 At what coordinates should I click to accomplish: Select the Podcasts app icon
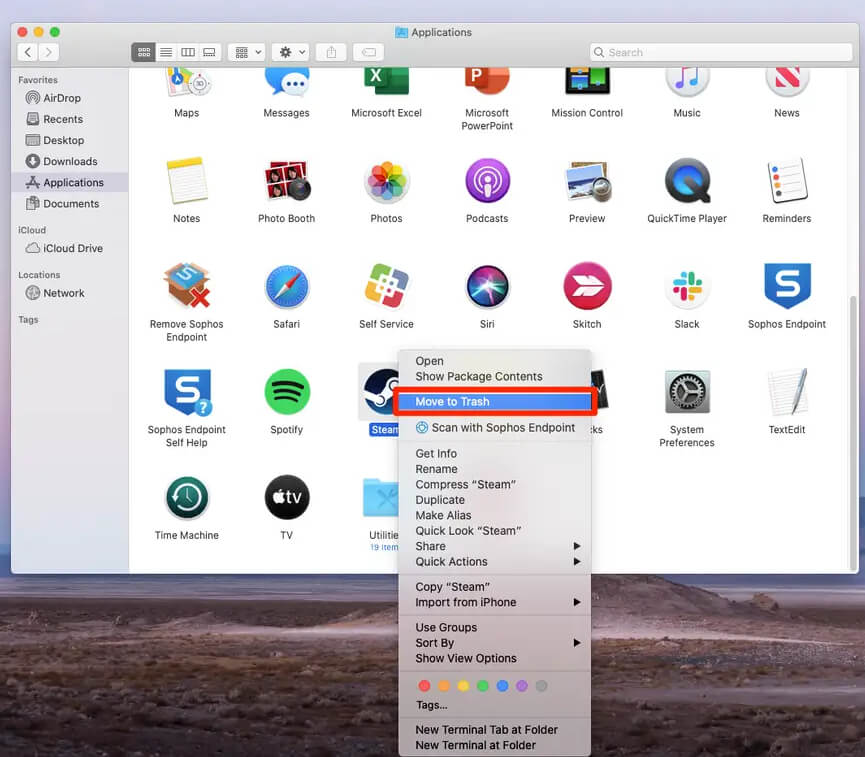click(x=487, y=181)
